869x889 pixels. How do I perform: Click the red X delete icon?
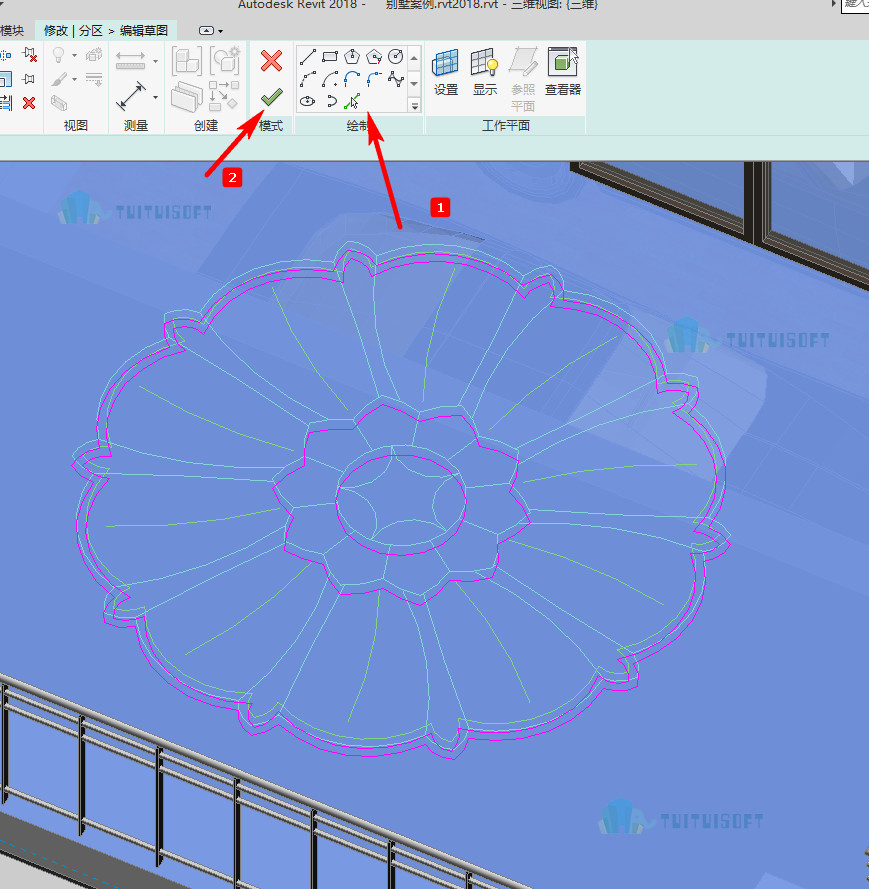point(29,103)
